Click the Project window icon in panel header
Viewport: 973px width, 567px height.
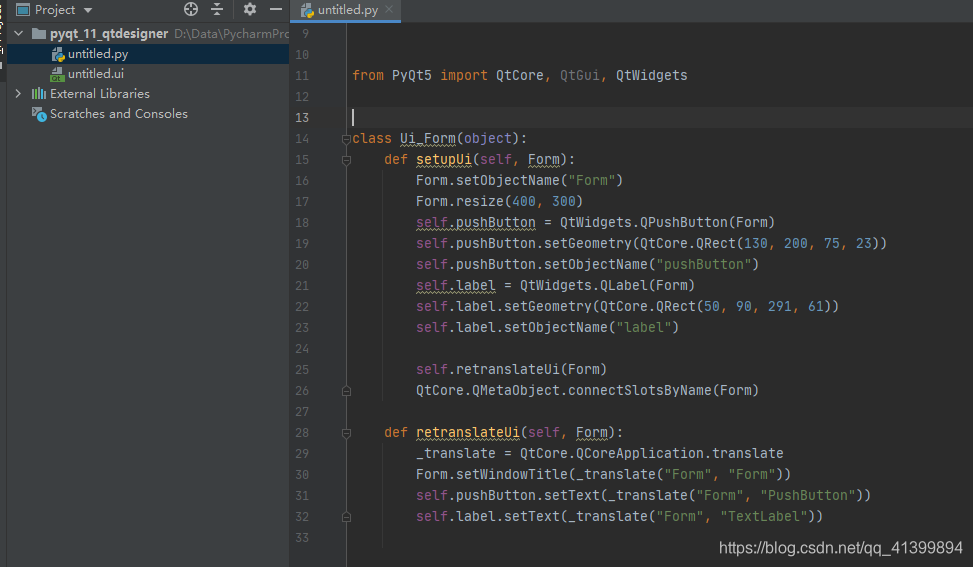pos(23,10)
